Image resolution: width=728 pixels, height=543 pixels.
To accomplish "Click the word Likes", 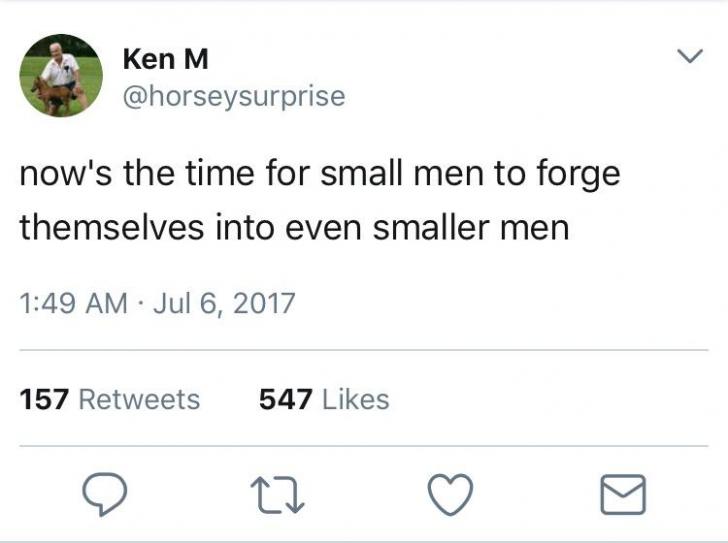I will point(355,399).
